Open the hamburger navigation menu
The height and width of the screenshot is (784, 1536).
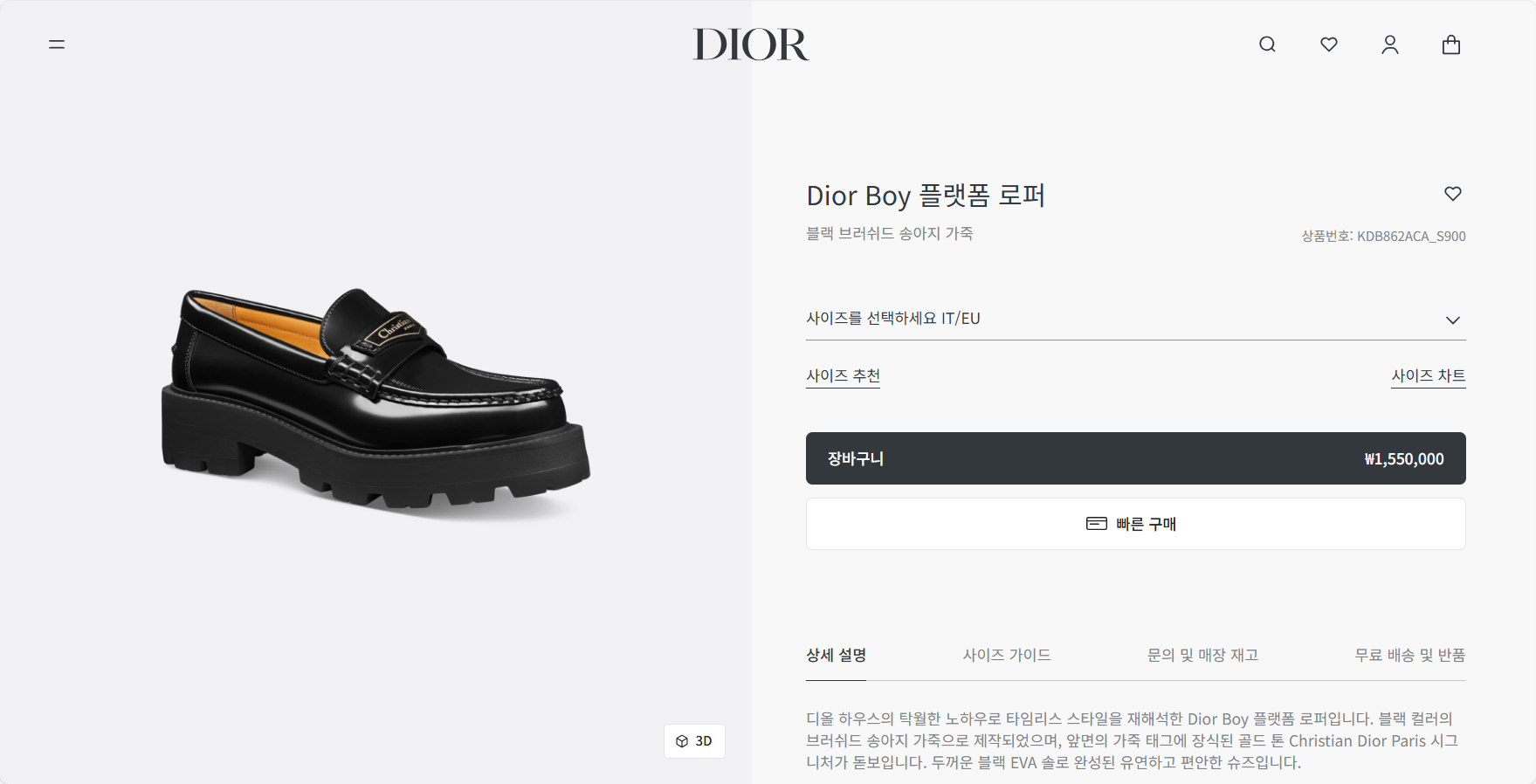point(57,45)
